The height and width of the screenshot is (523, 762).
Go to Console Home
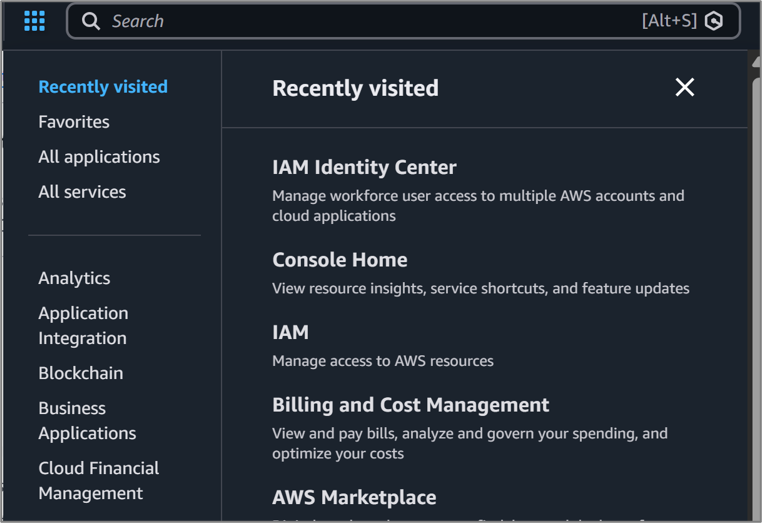coord(340,260)
